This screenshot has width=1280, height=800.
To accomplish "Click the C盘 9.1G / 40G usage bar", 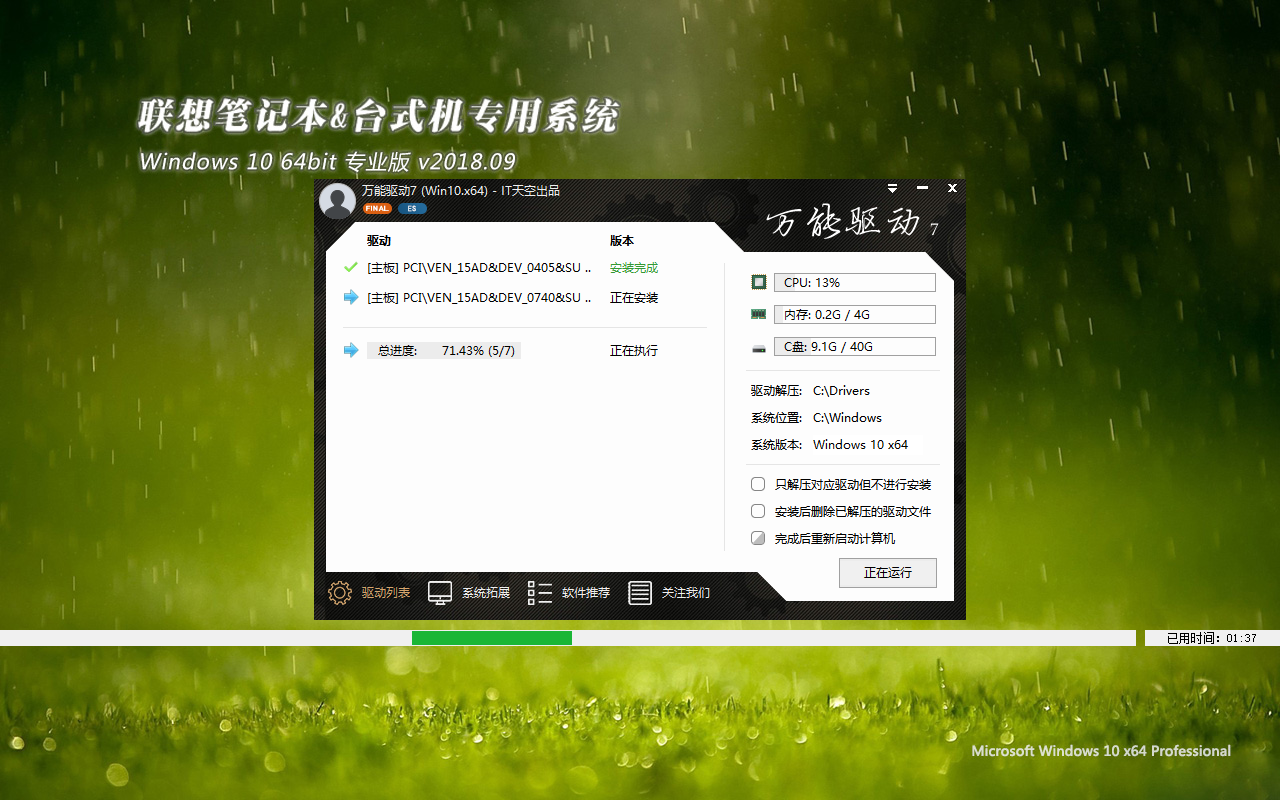I will 855,347.
